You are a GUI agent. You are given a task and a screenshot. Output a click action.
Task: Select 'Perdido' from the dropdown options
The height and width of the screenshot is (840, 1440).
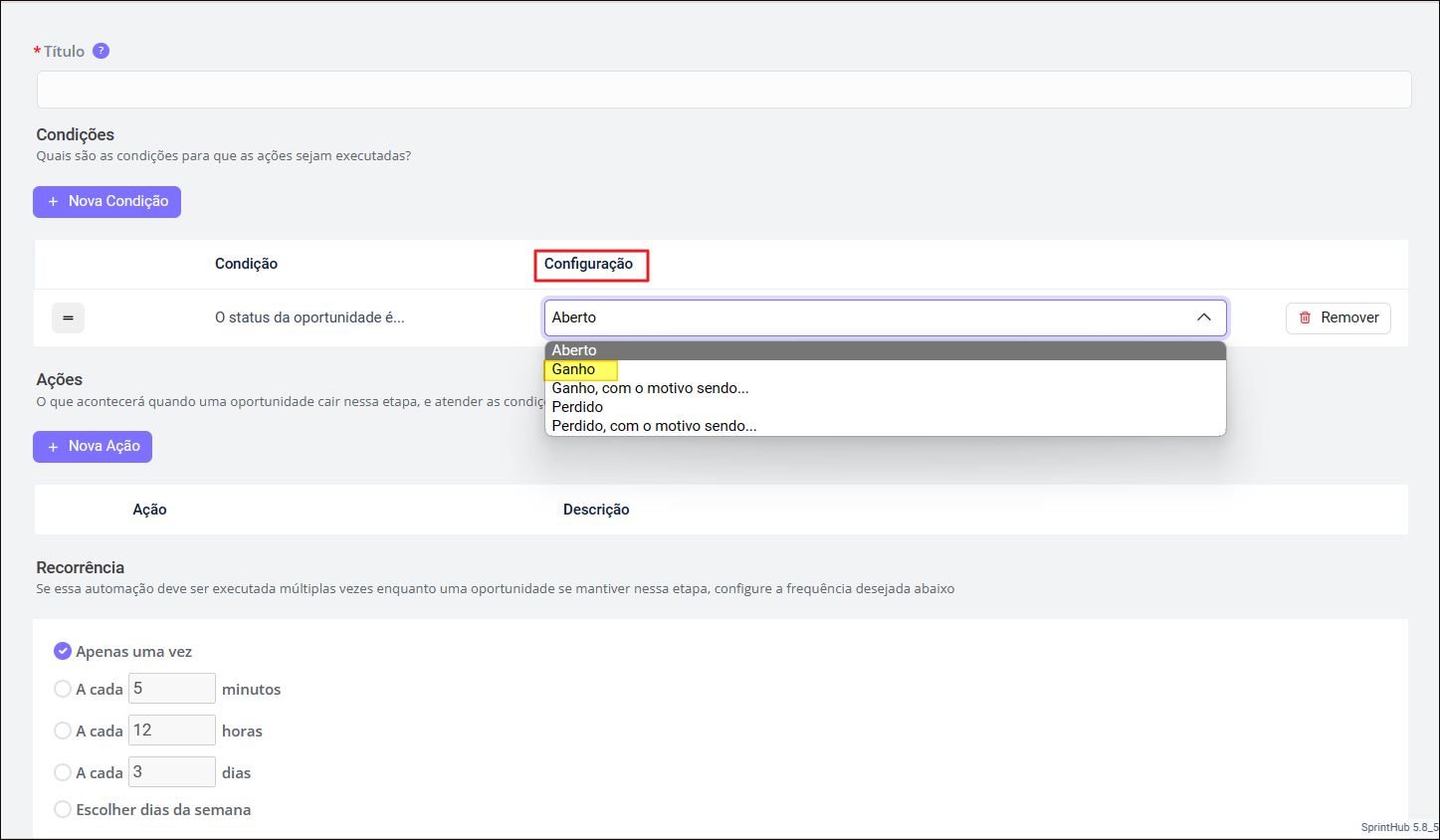pos(577,407)
